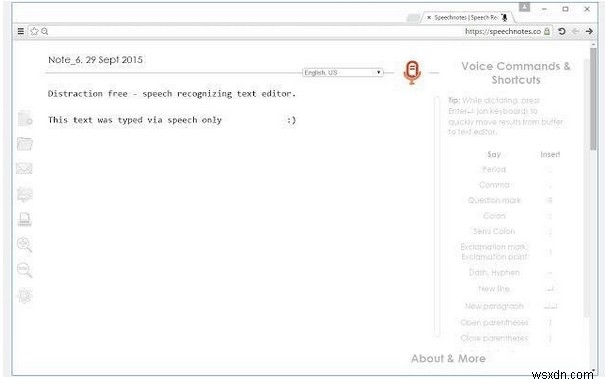Click the grayed-out arrow next to reload
The image size is (605, 385).
pyautogui.click(x=575, y=31)
